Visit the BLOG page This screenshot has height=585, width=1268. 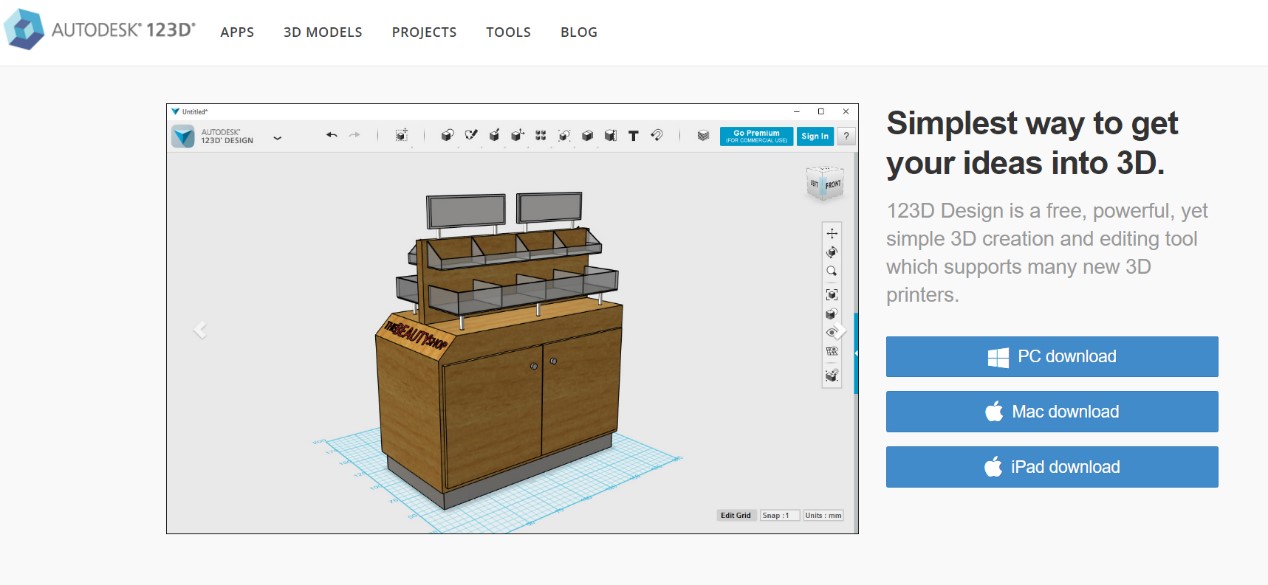click(x=579, y=32)
